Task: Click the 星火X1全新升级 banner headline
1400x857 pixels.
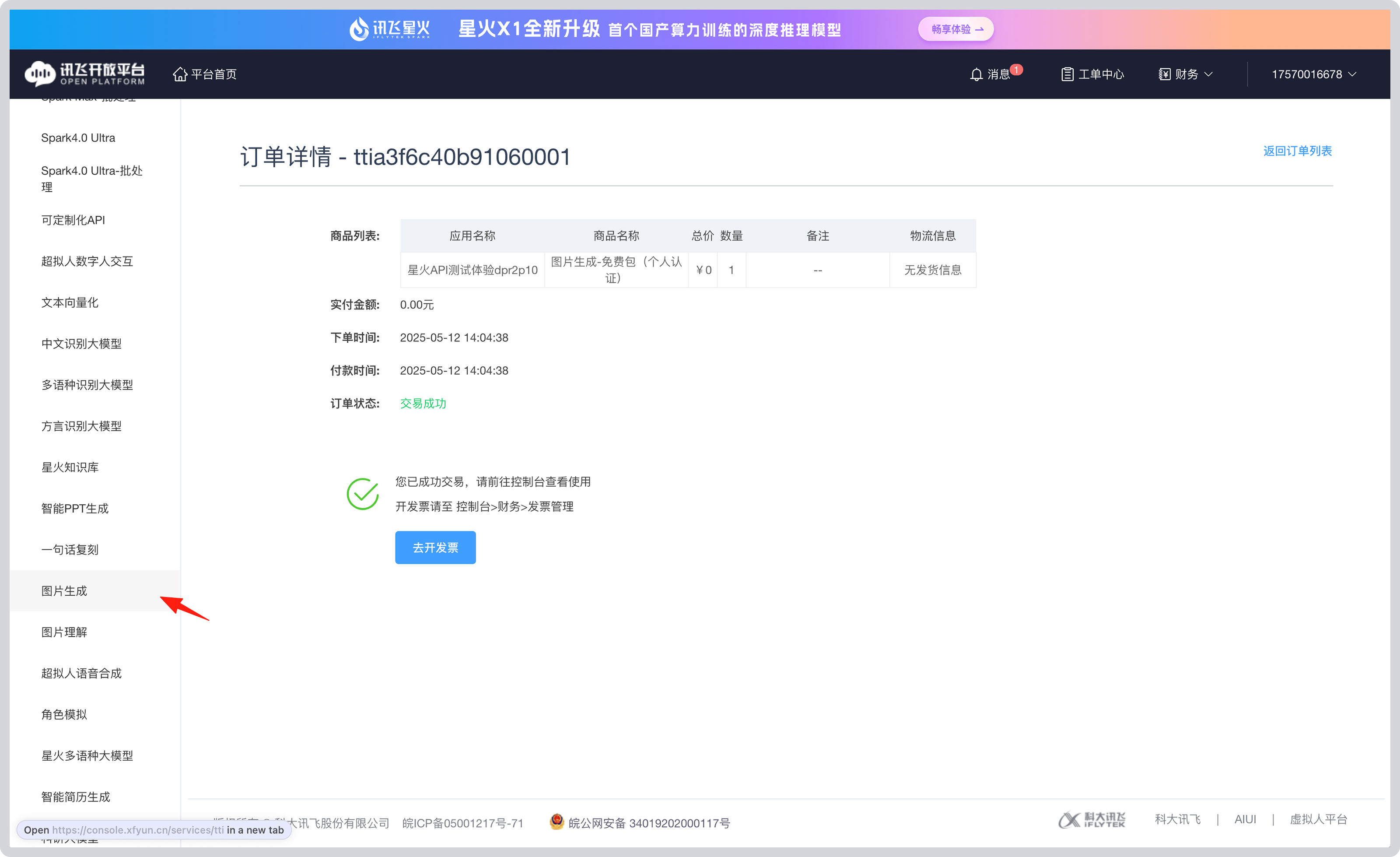Action: point(529,28)
